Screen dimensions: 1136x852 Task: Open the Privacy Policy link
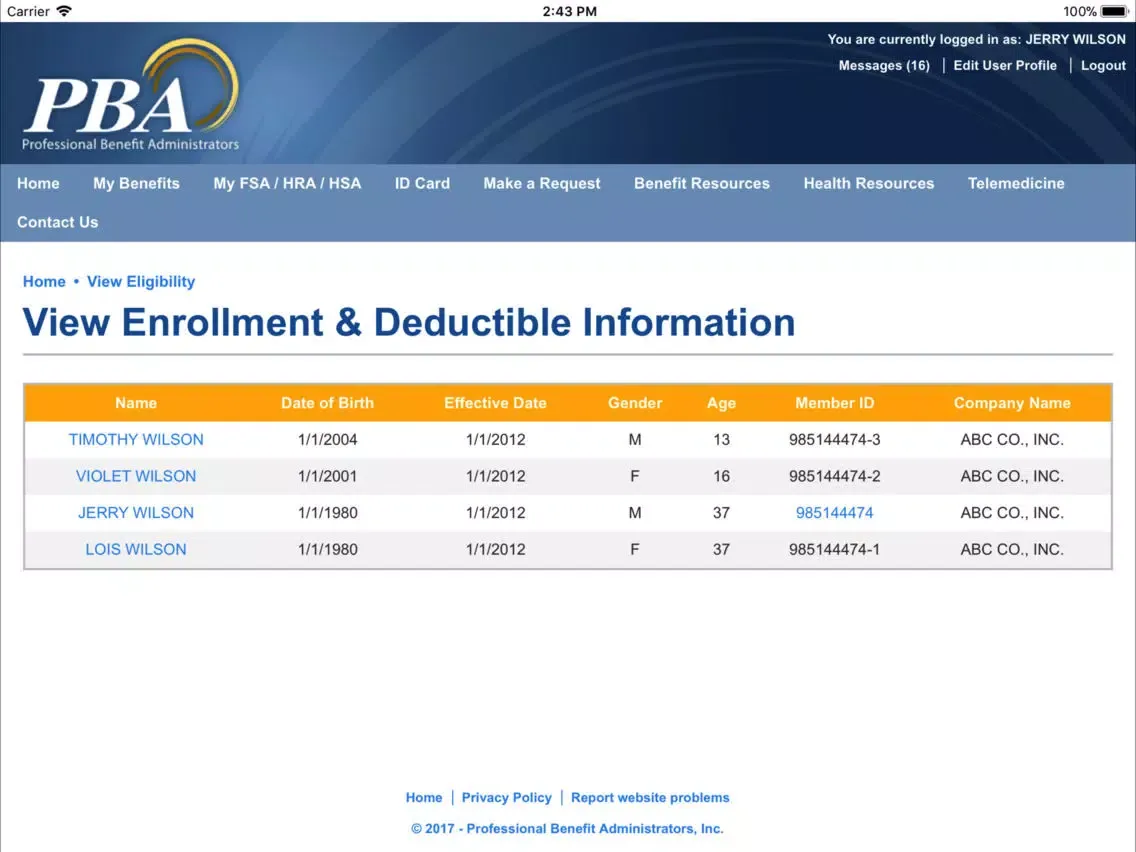(x=506, y=798)
